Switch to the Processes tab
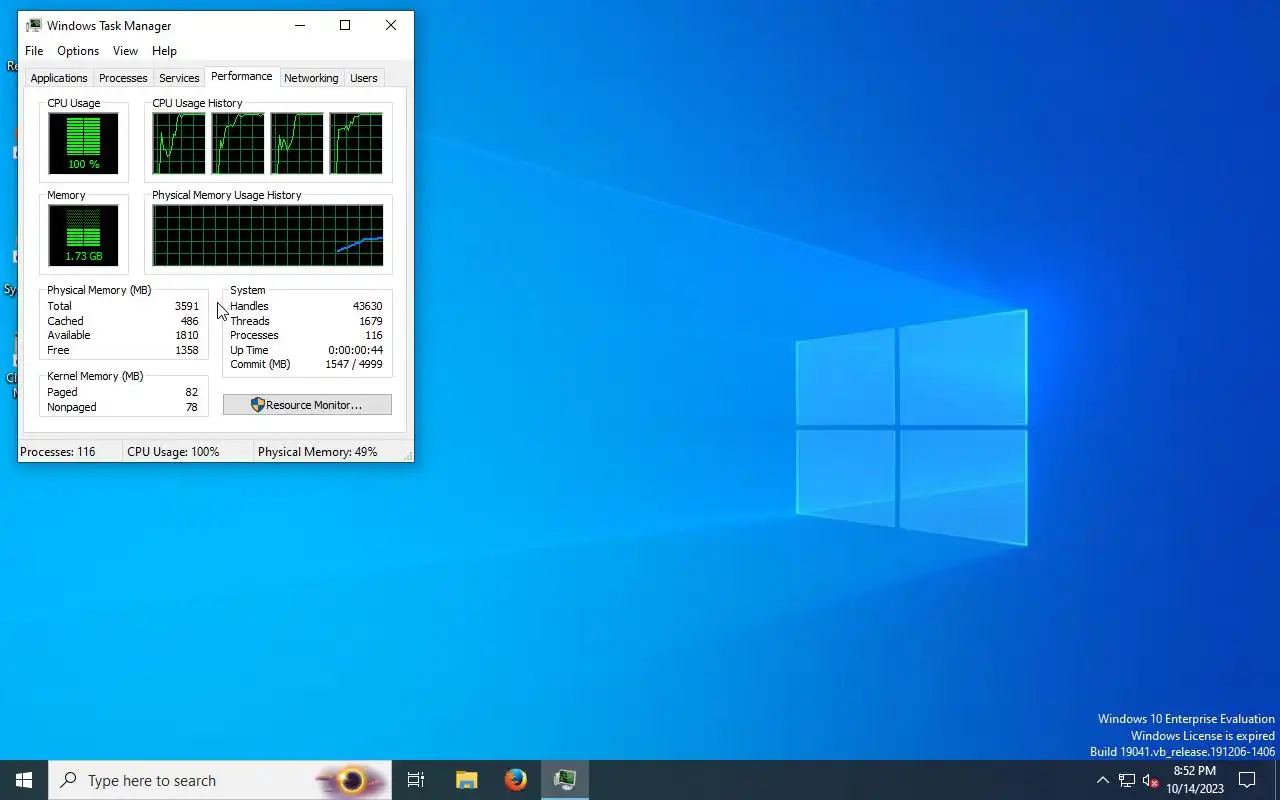Screen dimensions: 1280x800 [x=123, y=78]
